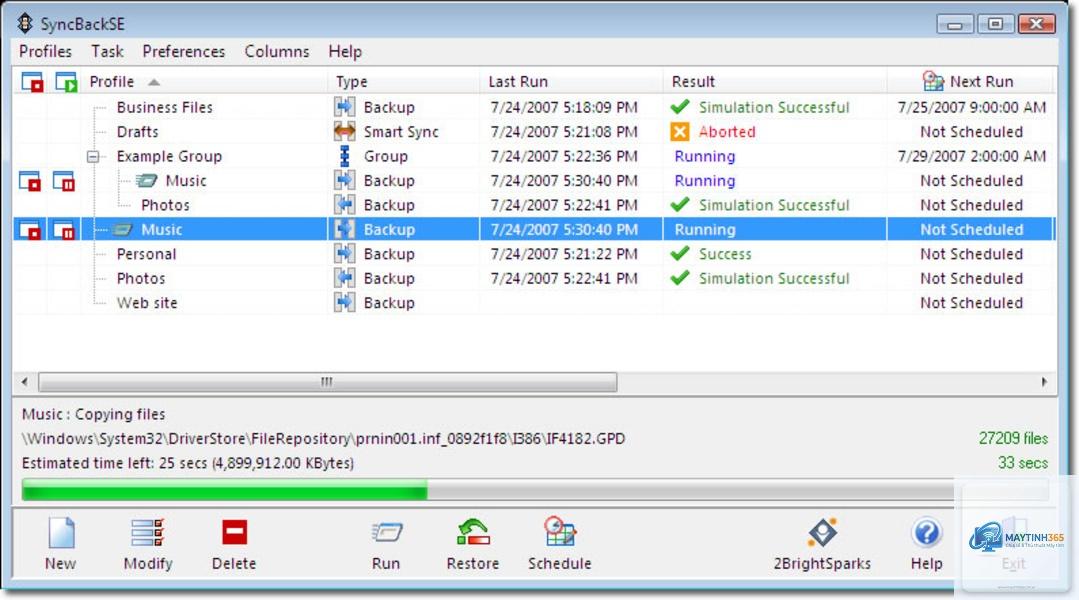Collapse the Example Group tree node
This screenshot has height=600, width=1079.
pyautogui.click(x=93, y=157)
